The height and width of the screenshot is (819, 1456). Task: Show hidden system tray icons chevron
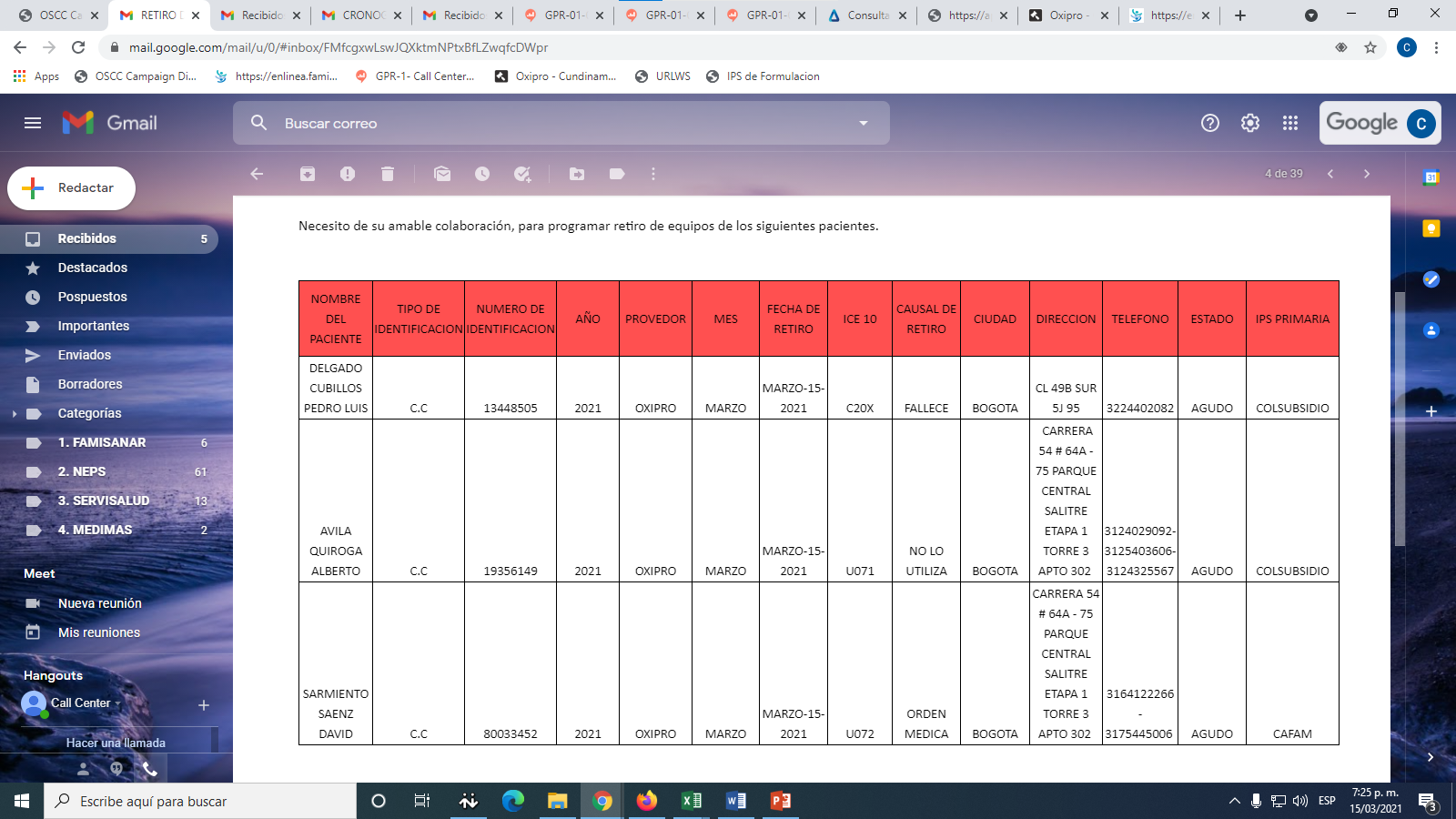1235,801
